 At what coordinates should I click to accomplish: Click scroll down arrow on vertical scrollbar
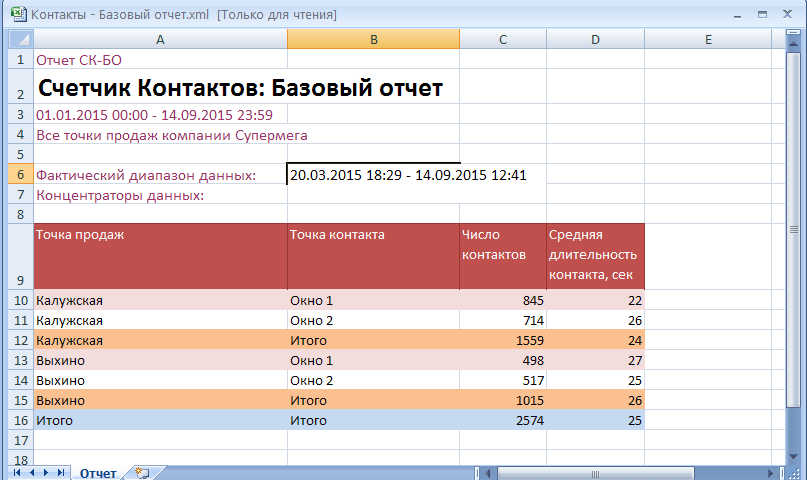(793, 455)
